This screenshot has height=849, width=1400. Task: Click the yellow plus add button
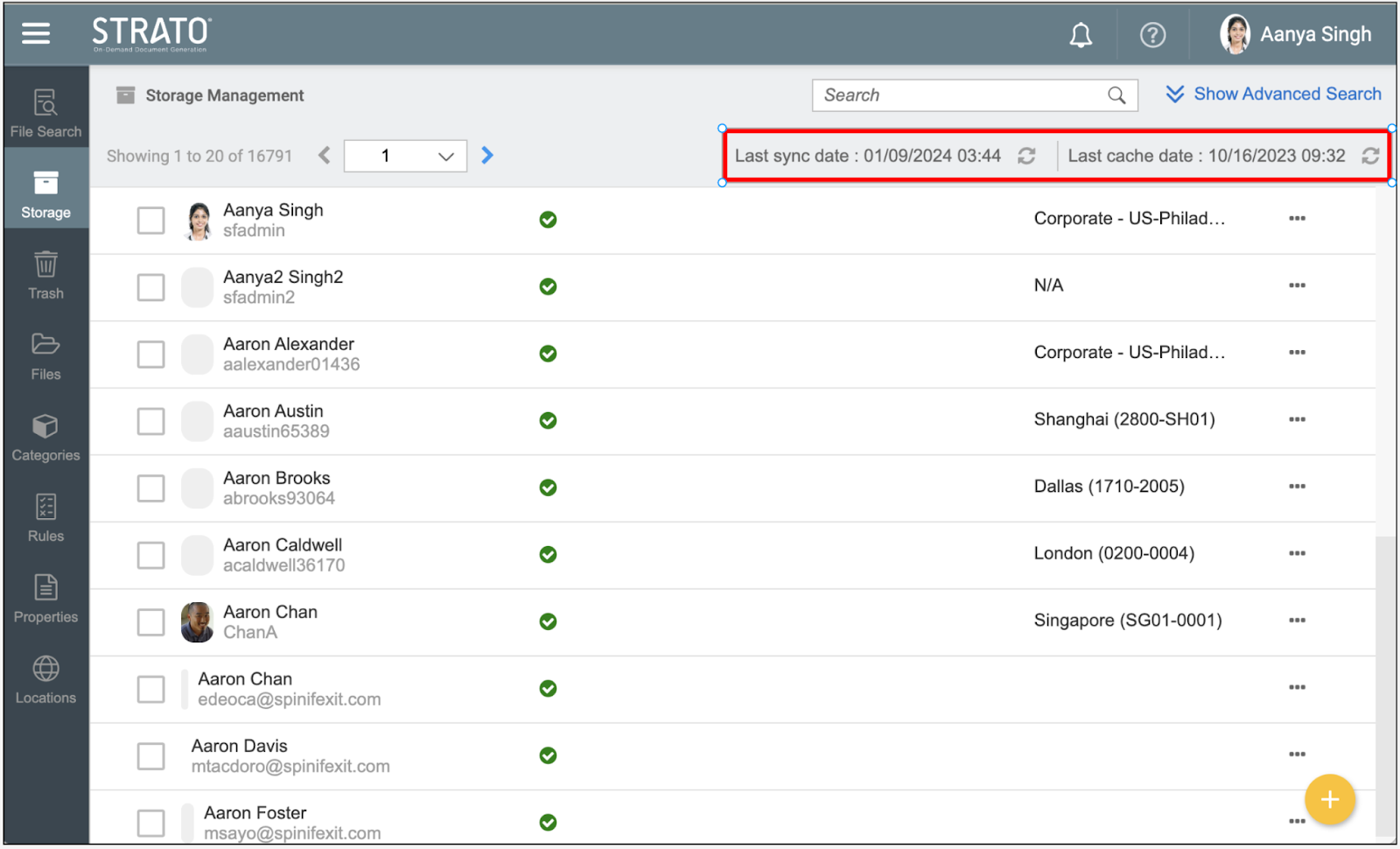[x=1329, y=799]
